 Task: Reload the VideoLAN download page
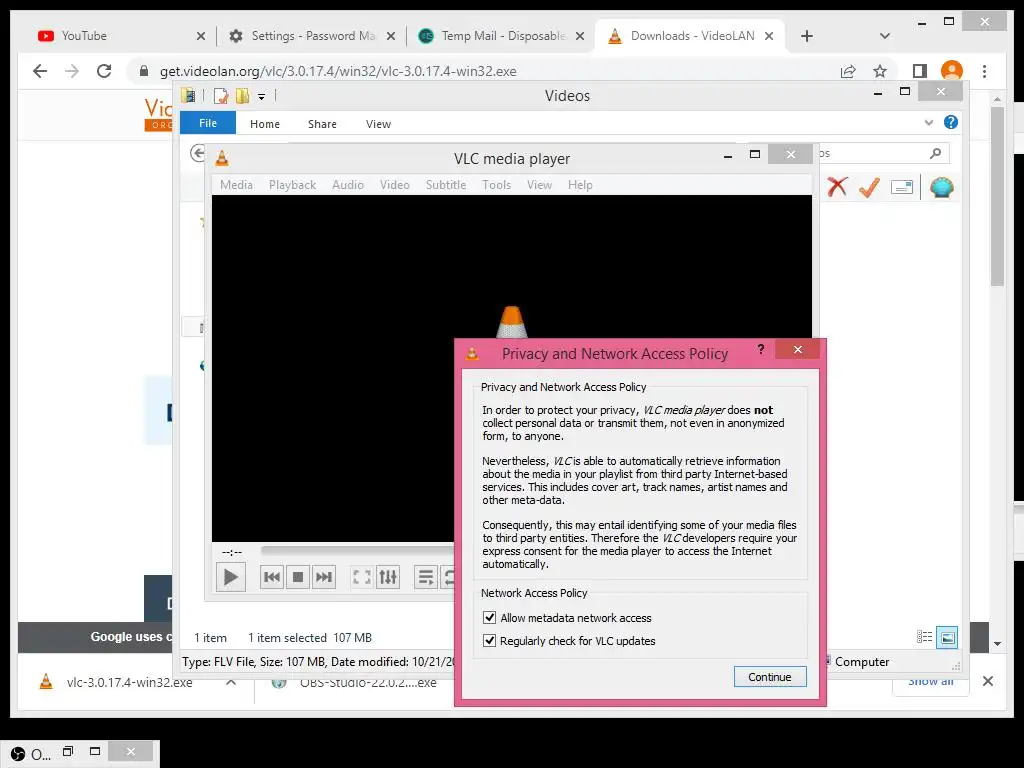click(x=104, y=71)
